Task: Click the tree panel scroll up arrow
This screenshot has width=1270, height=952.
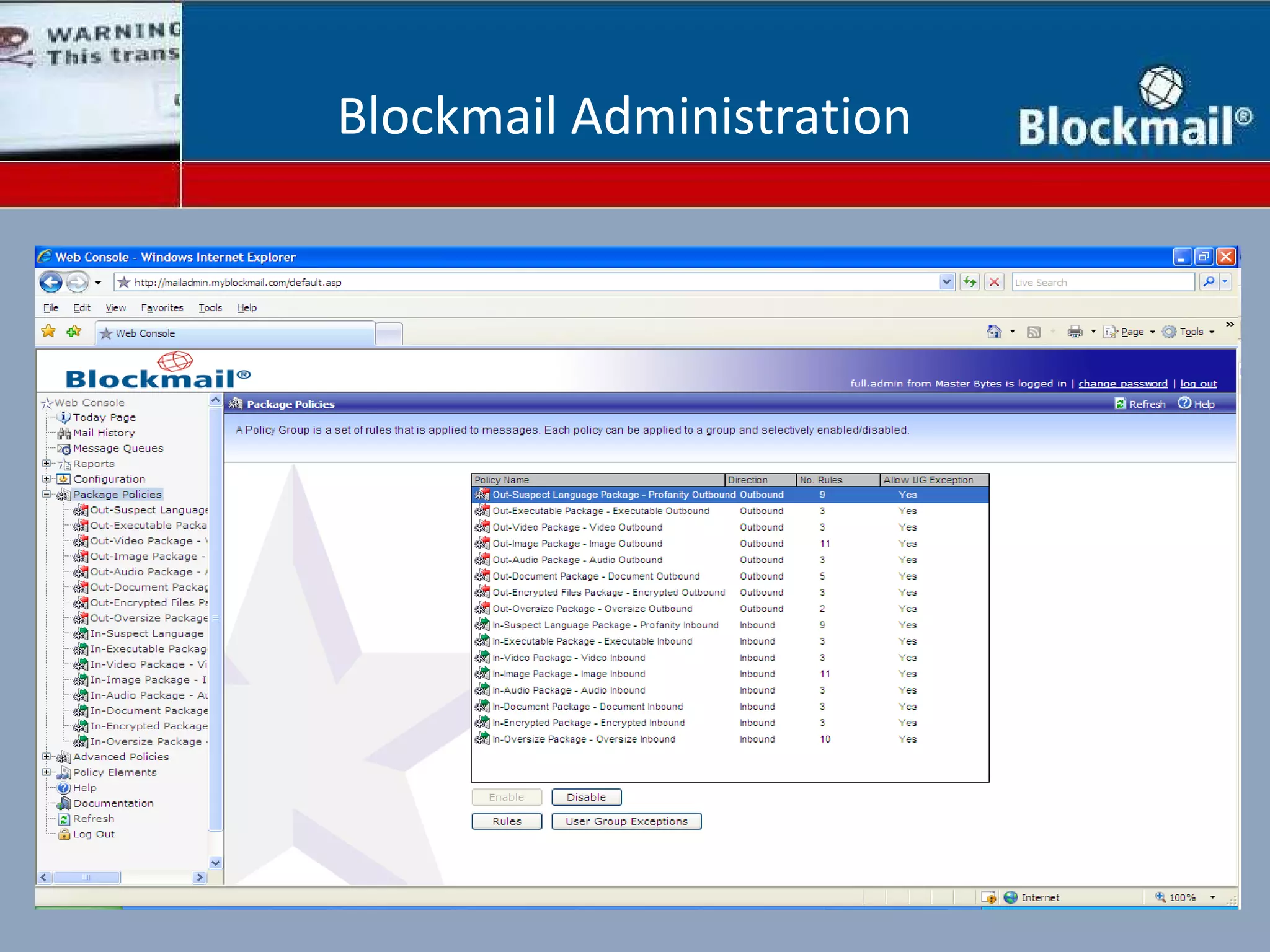Action: [x=215, y=400]
